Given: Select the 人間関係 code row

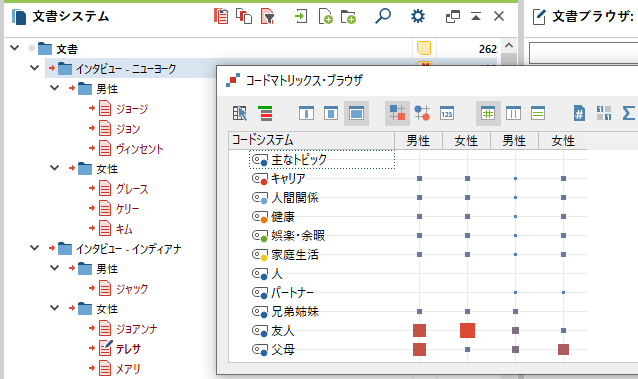Looking at the screenshot, I should pos(295,197).
